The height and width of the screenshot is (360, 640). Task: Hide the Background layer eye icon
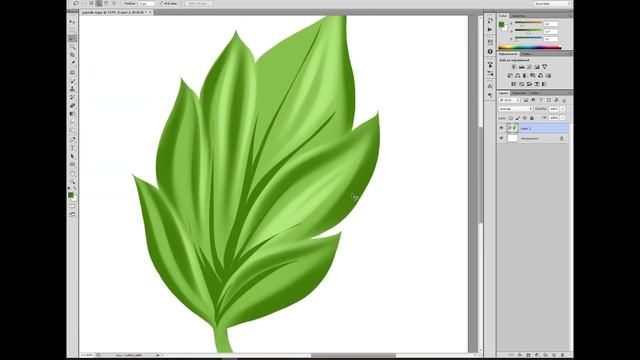pyautogui.click(x=502, y=138)
